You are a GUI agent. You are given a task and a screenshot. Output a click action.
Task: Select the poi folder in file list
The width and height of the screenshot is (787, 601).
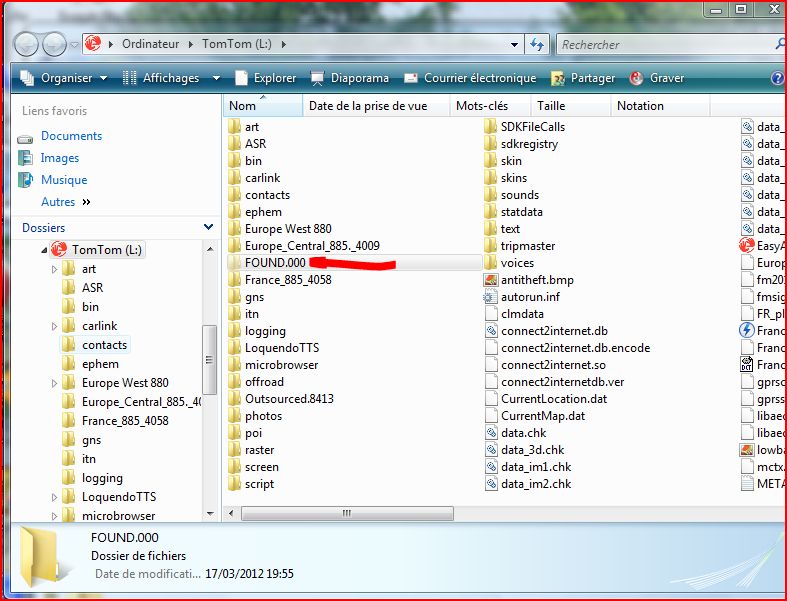coord(253,433)
